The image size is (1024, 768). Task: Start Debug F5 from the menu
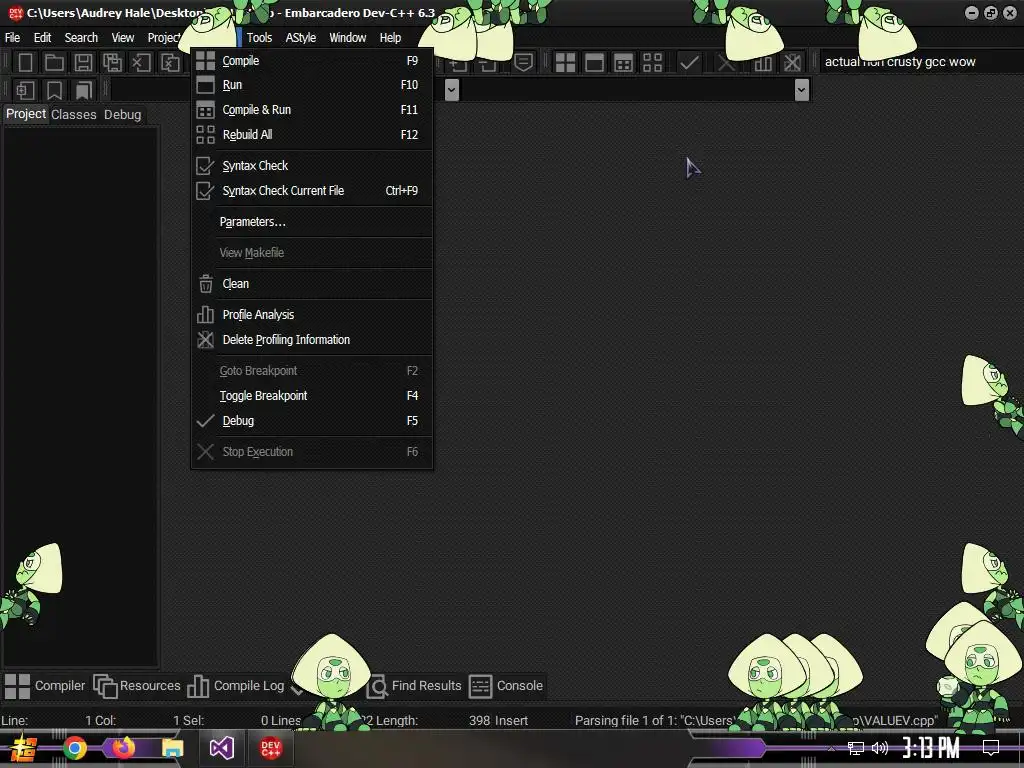tap(312, 421)
